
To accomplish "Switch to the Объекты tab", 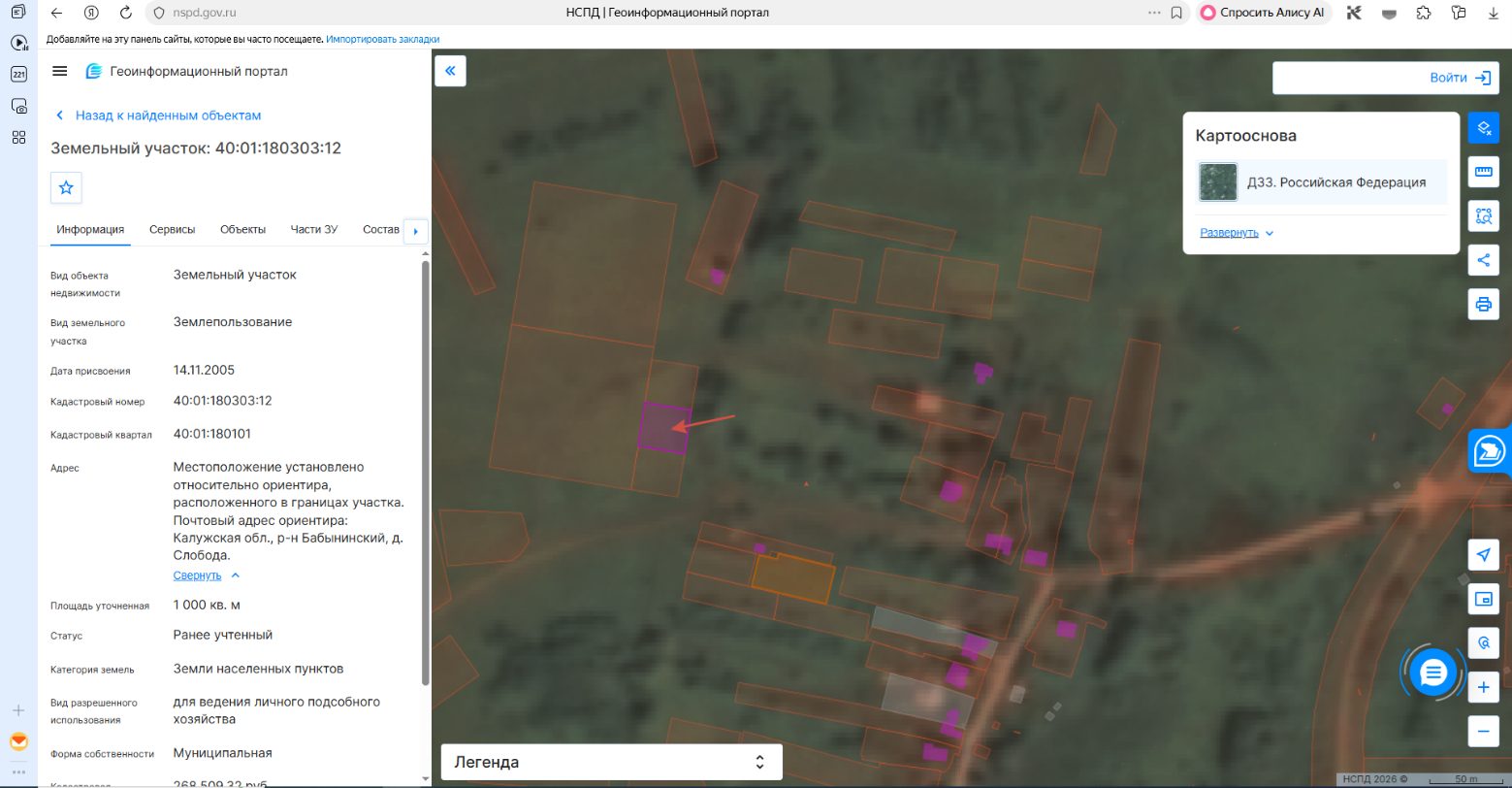I will coord(242,229).
